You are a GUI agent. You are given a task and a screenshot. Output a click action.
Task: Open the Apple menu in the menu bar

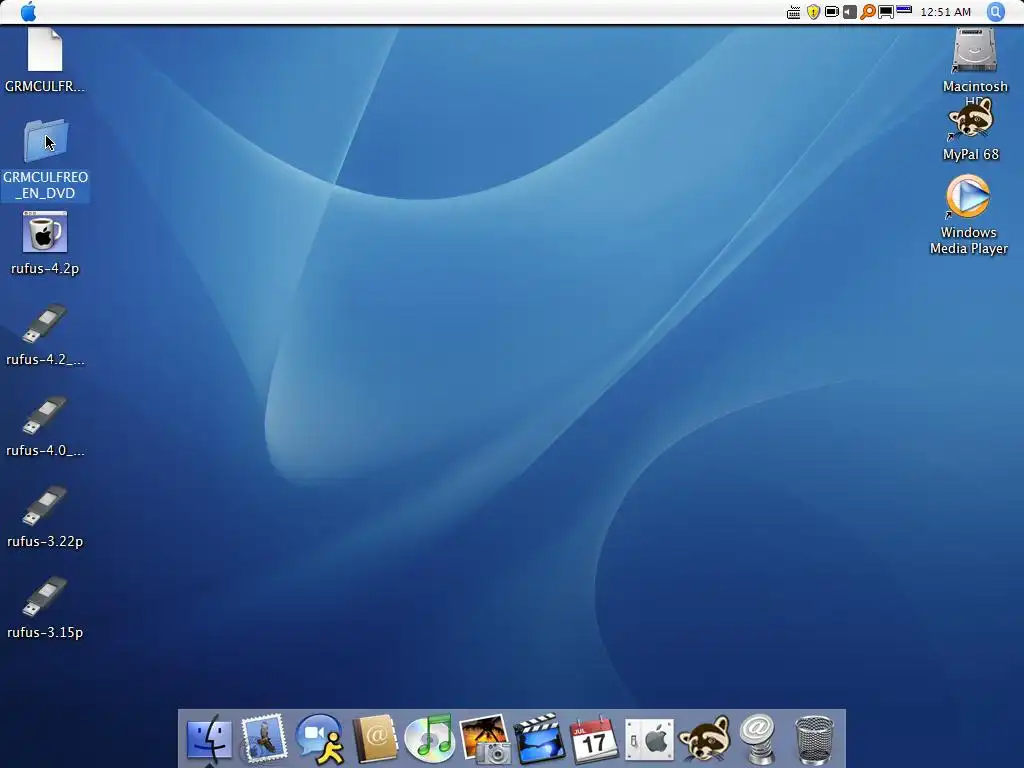coord(29,12)
